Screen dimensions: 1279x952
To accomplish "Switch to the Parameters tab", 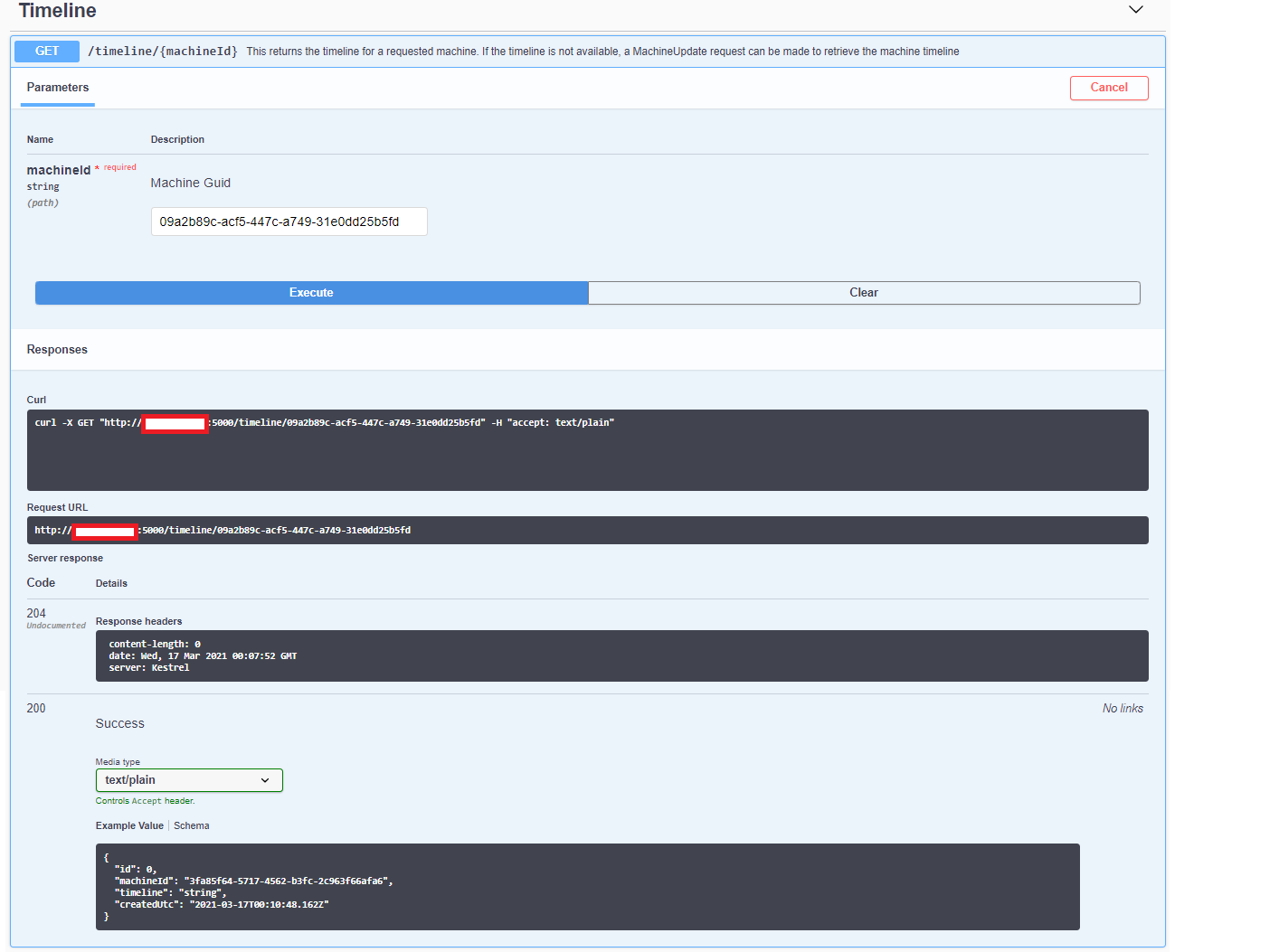I will [57, 88].
